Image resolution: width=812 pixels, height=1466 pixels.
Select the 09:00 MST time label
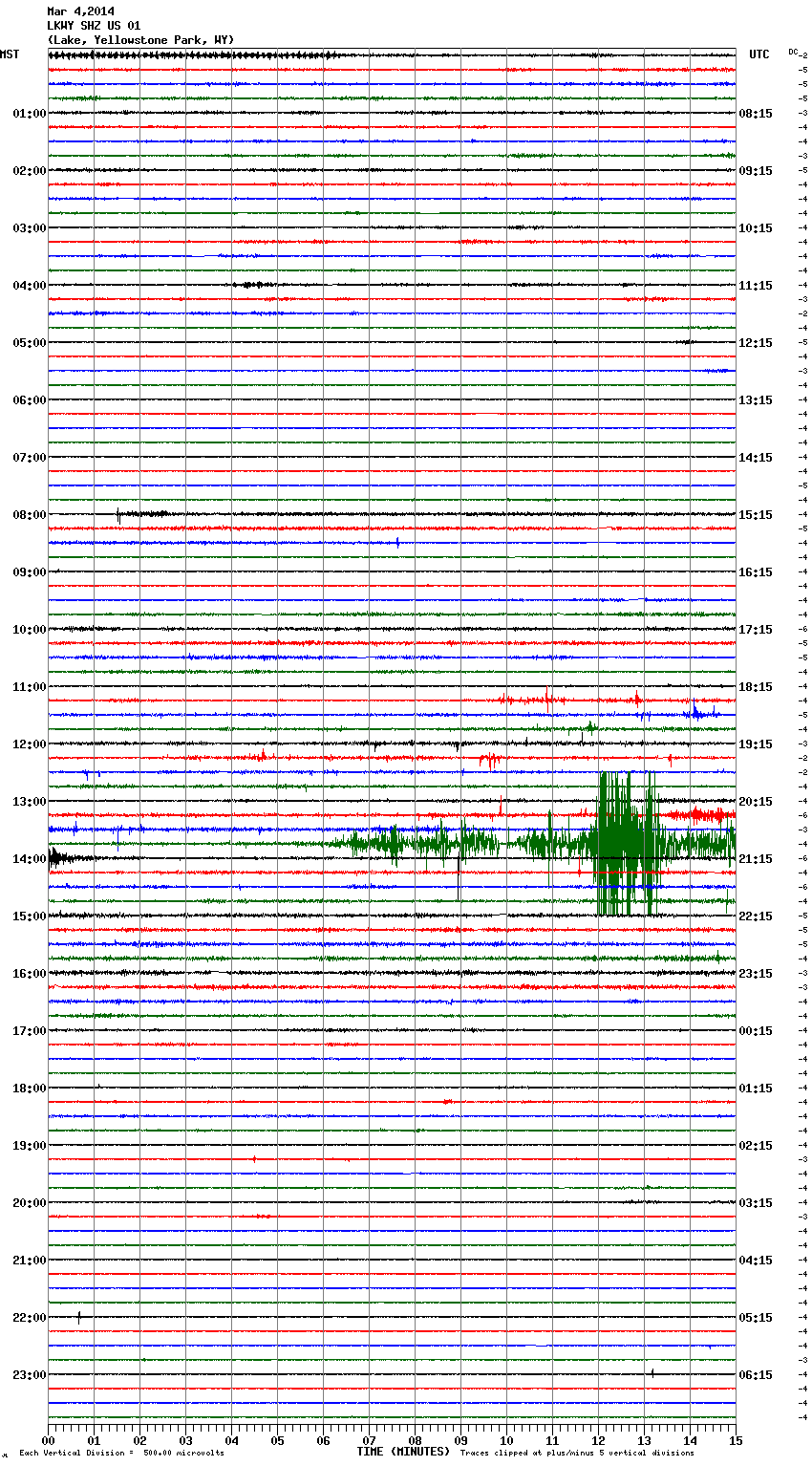click(x=29, y=572)
